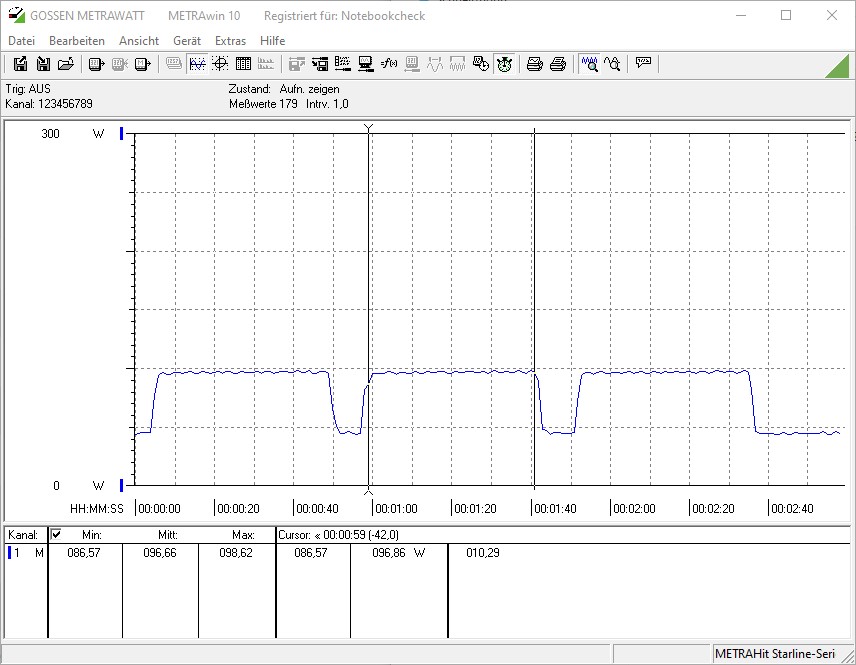Click the METRAHit Starline-Seri status field
This screenshot has width=856, height=665.
[775, 654]
